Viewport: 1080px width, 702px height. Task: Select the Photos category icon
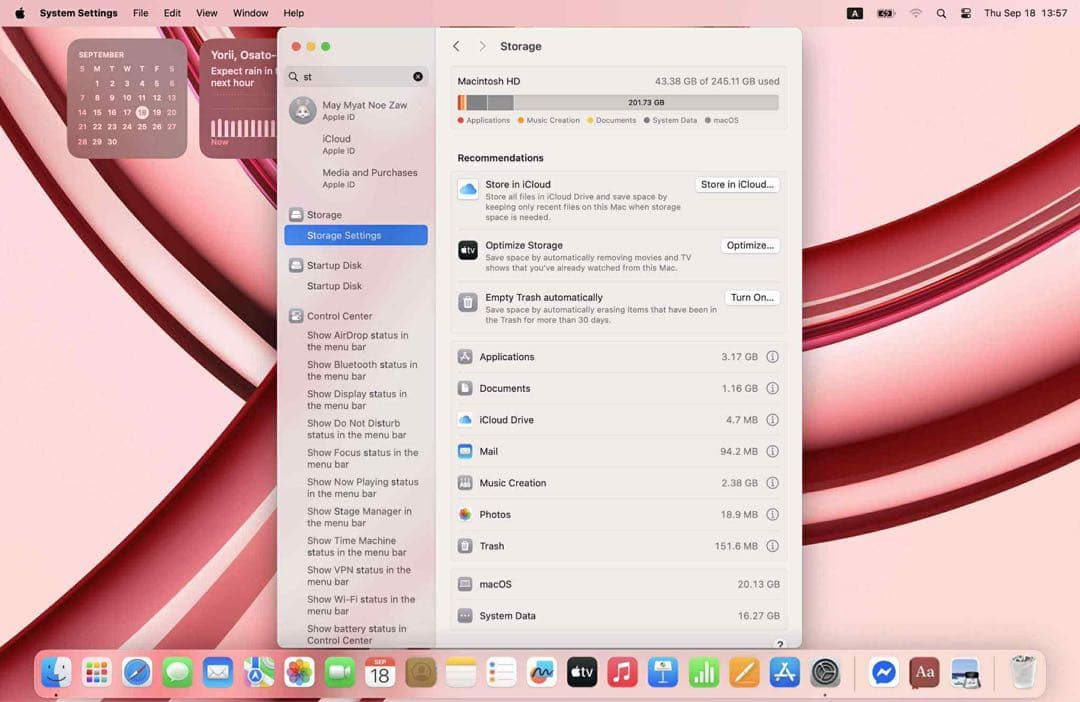(466, 514)
